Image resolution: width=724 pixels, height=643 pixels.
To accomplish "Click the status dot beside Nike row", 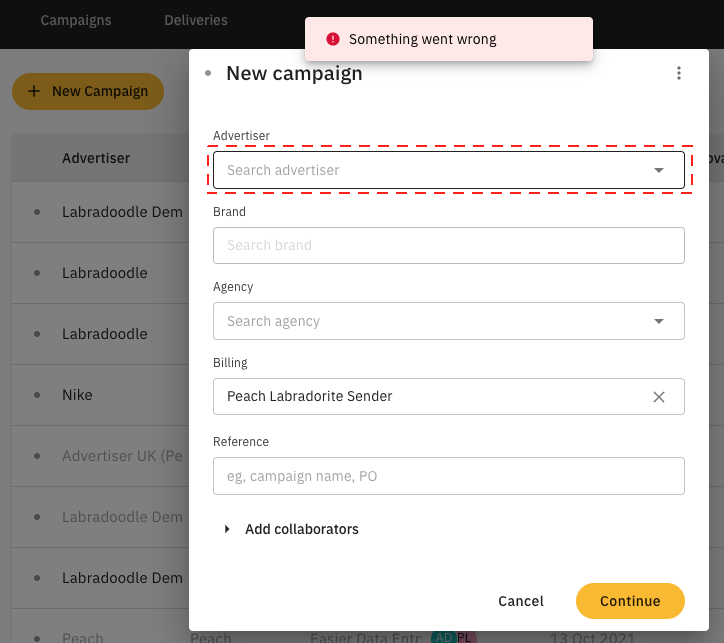I will click(x=38, y=395).
